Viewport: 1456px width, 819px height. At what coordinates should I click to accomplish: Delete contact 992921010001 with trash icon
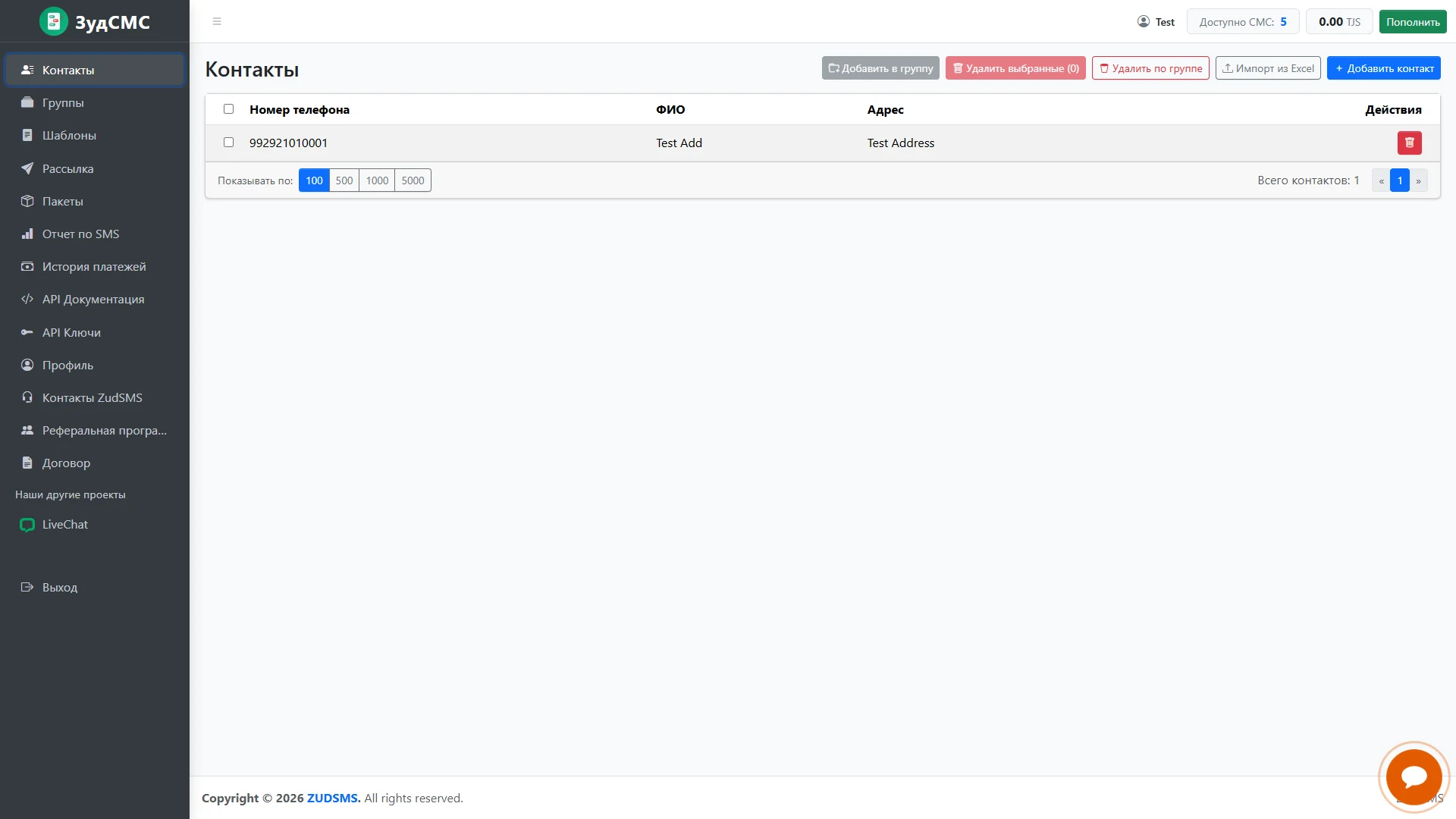[x=1410, y=143]
